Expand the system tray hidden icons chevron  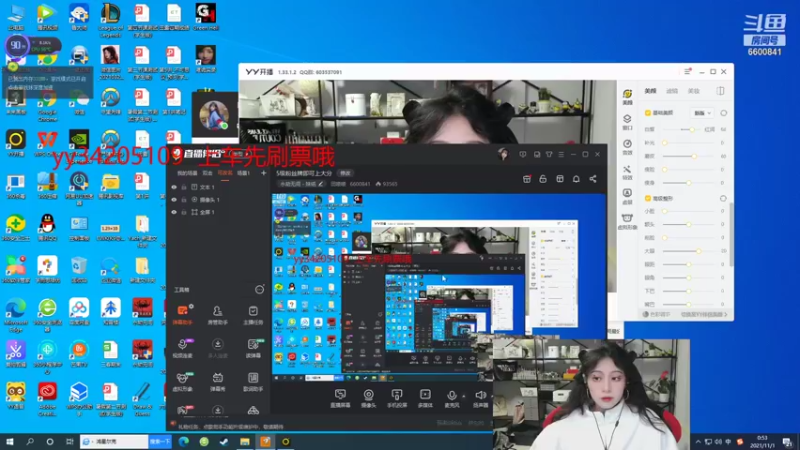(697, 441)
